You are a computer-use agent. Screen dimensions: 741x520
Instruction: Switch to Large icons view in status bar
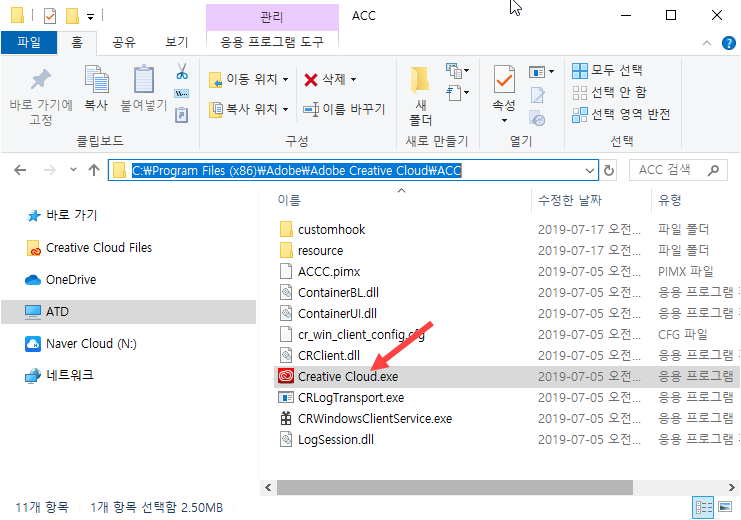tap(725, 507)
